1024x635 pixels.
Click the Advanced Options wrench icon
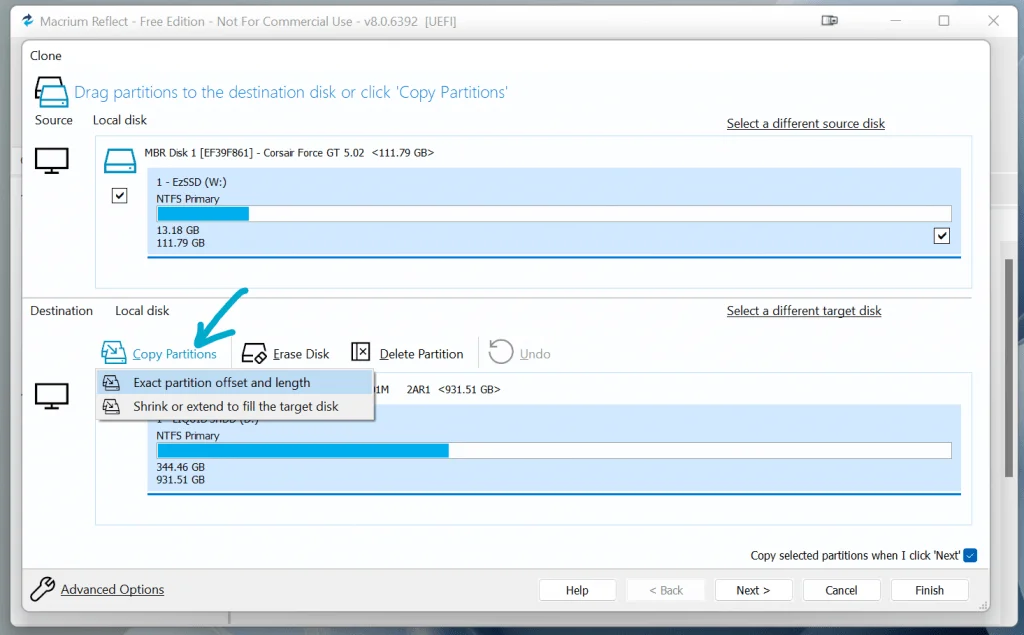[x=42, y=589]
